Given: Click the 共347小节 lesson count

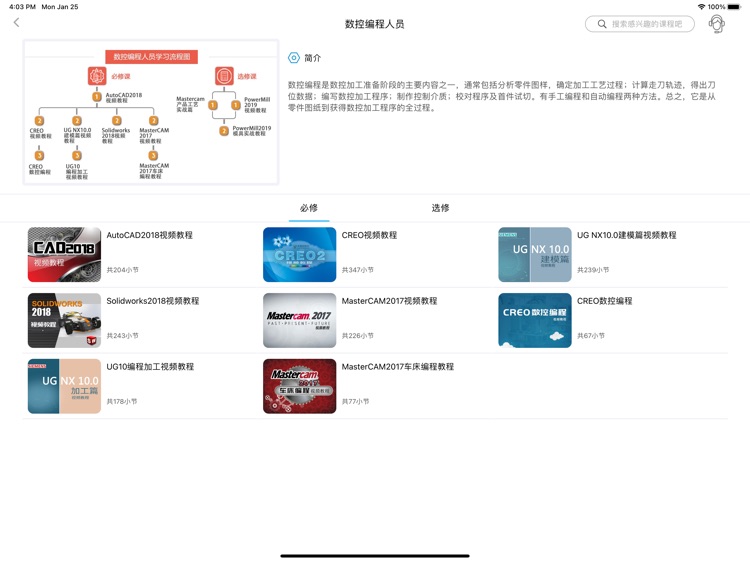Looking at the screenshot, I should click(358, 270).
